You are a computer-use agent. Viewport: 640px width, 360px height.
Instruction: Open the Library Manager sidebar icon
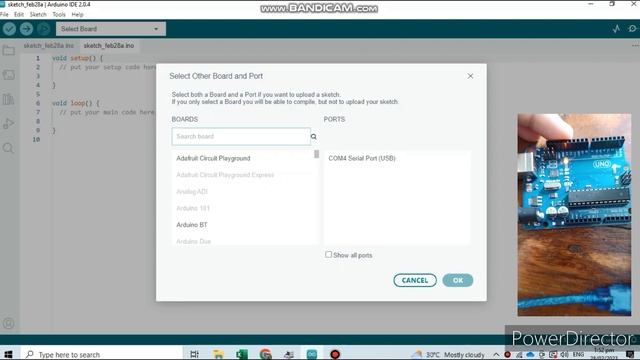(9, 99)
